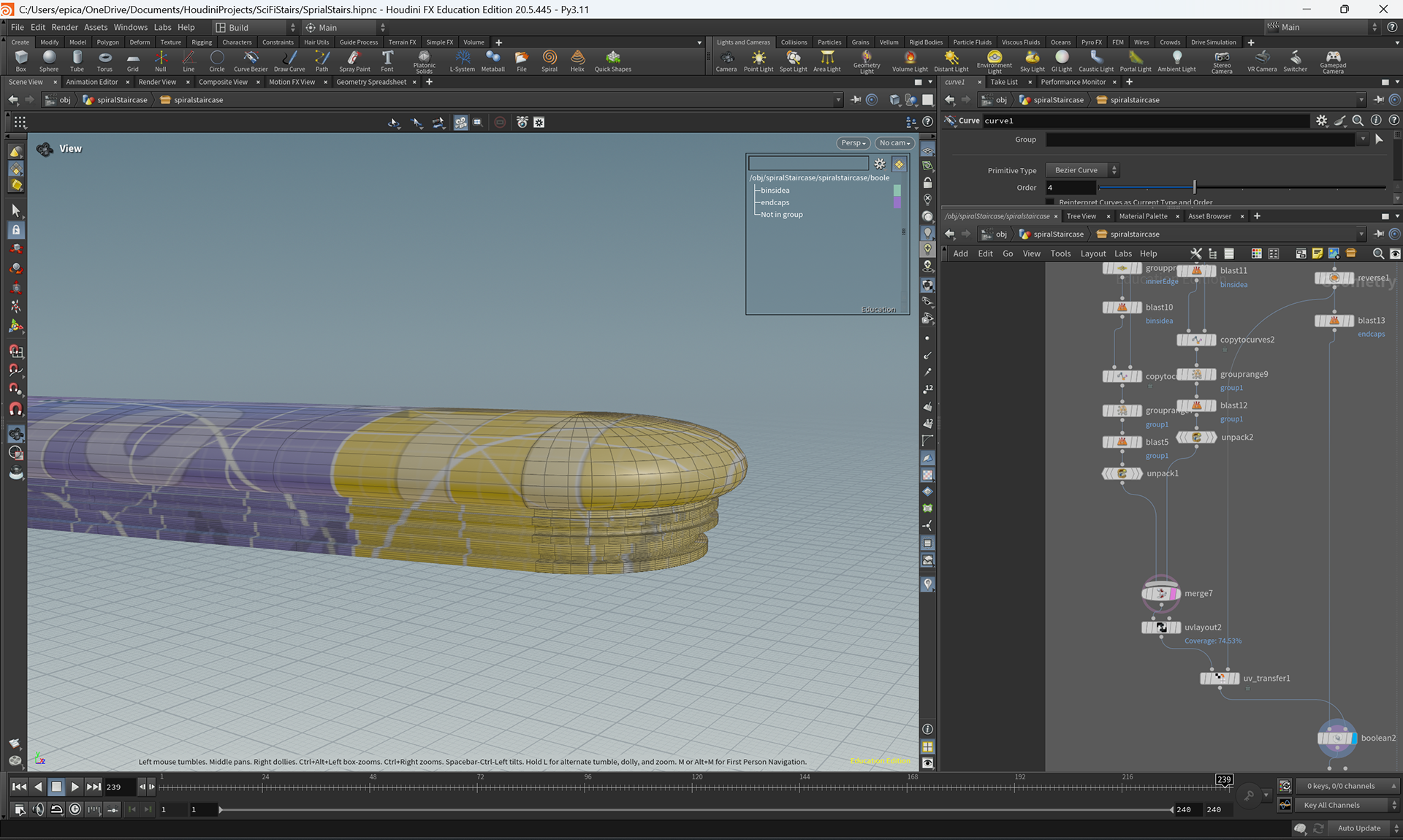Image resolution: width=1403 pixels, height=840 pixels.
Task: Create a Portal Light
Action: point(1135,61)
